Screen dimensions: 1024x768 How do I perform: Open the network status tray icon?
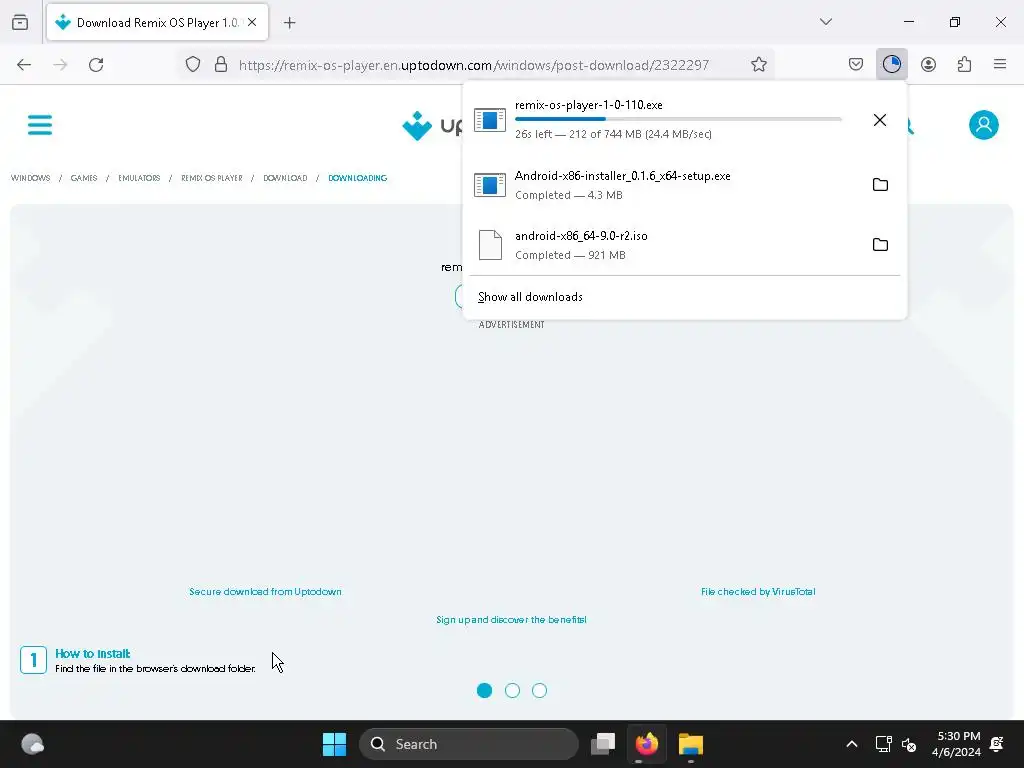coord(883,744)
